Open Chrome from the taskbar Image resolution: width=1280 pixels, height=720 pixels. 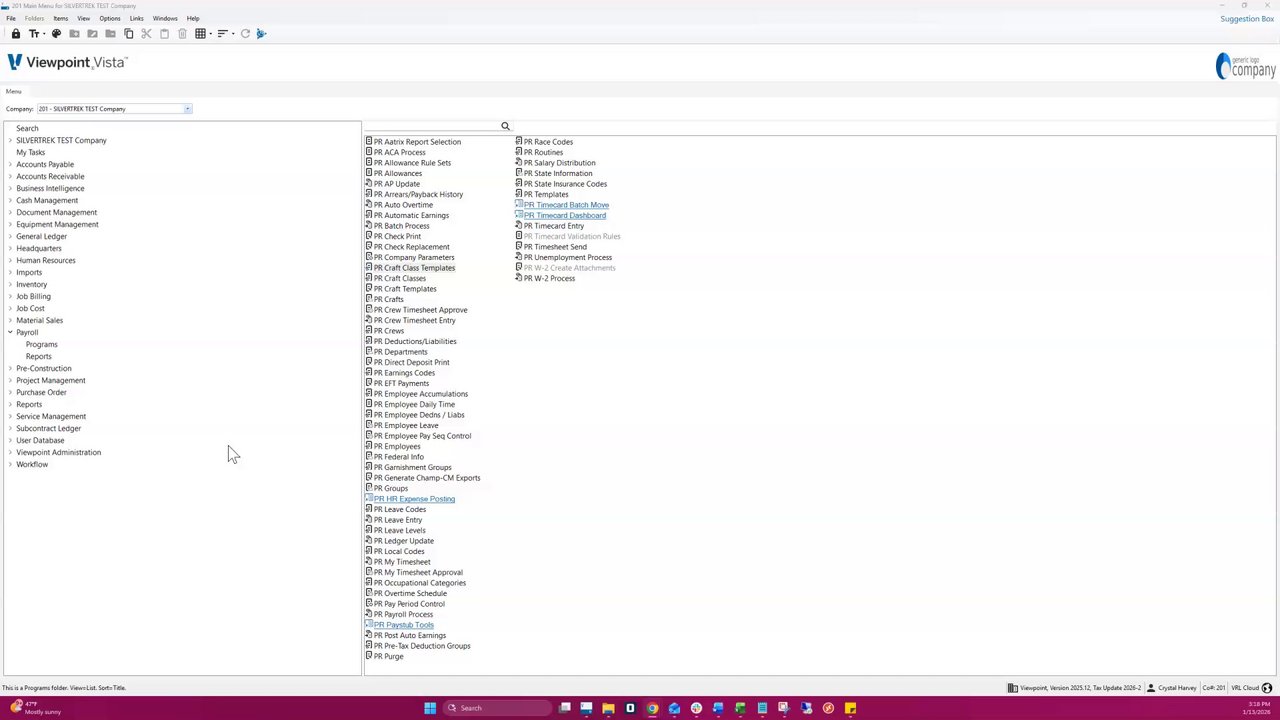point(652,708)
